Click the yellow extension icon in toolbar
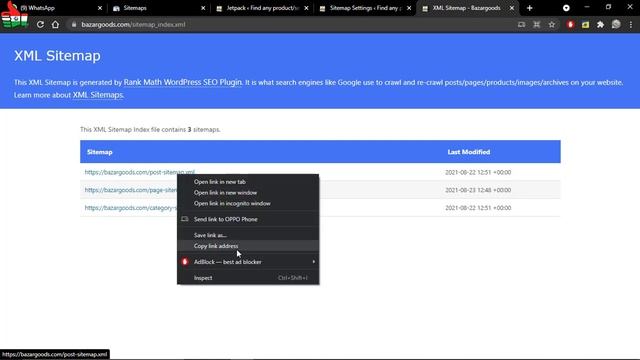This screenshot has width=640, height=360. (x=585, y=24)
